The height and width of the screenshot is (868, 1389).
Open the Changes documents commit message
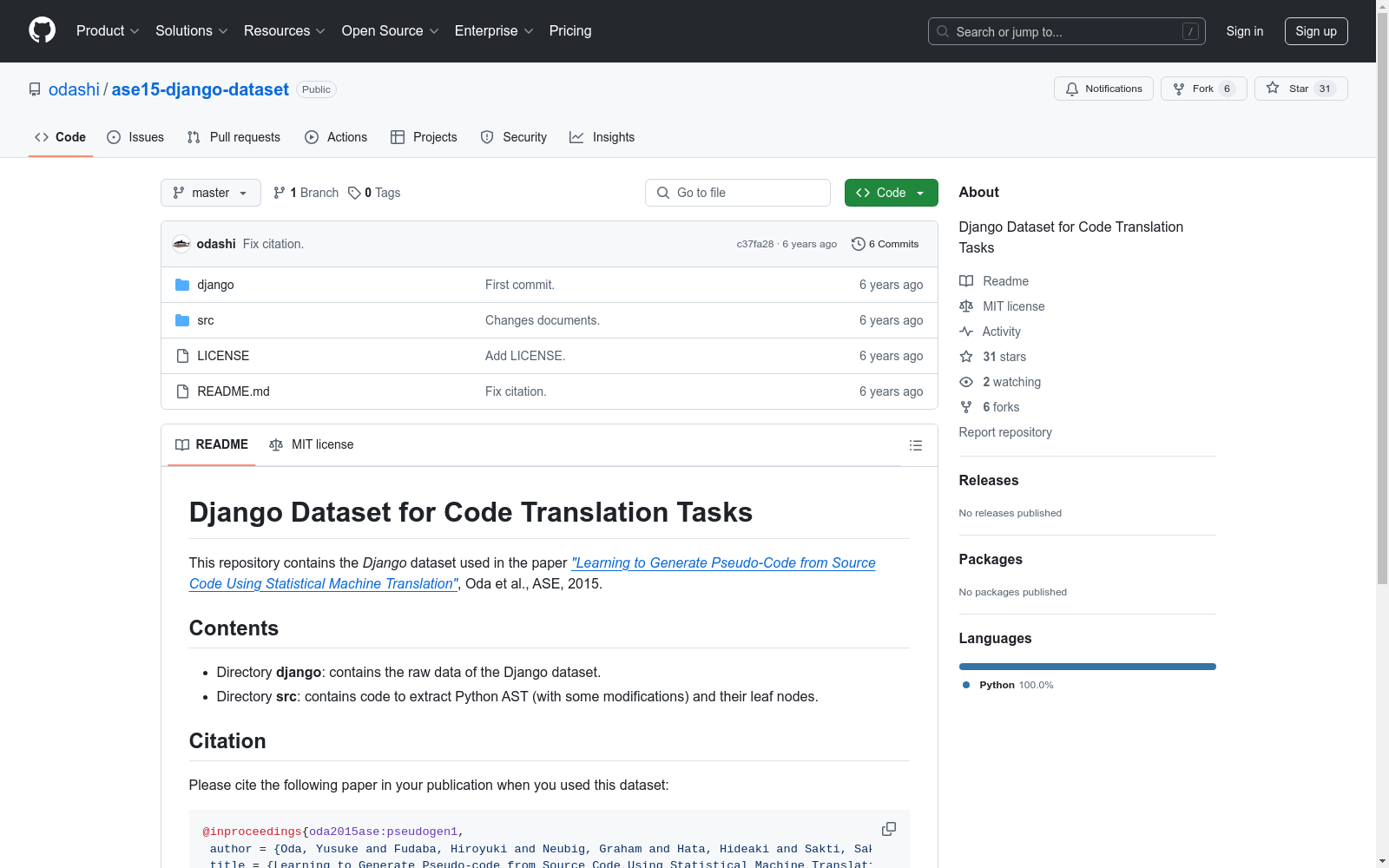pos(543,320)
